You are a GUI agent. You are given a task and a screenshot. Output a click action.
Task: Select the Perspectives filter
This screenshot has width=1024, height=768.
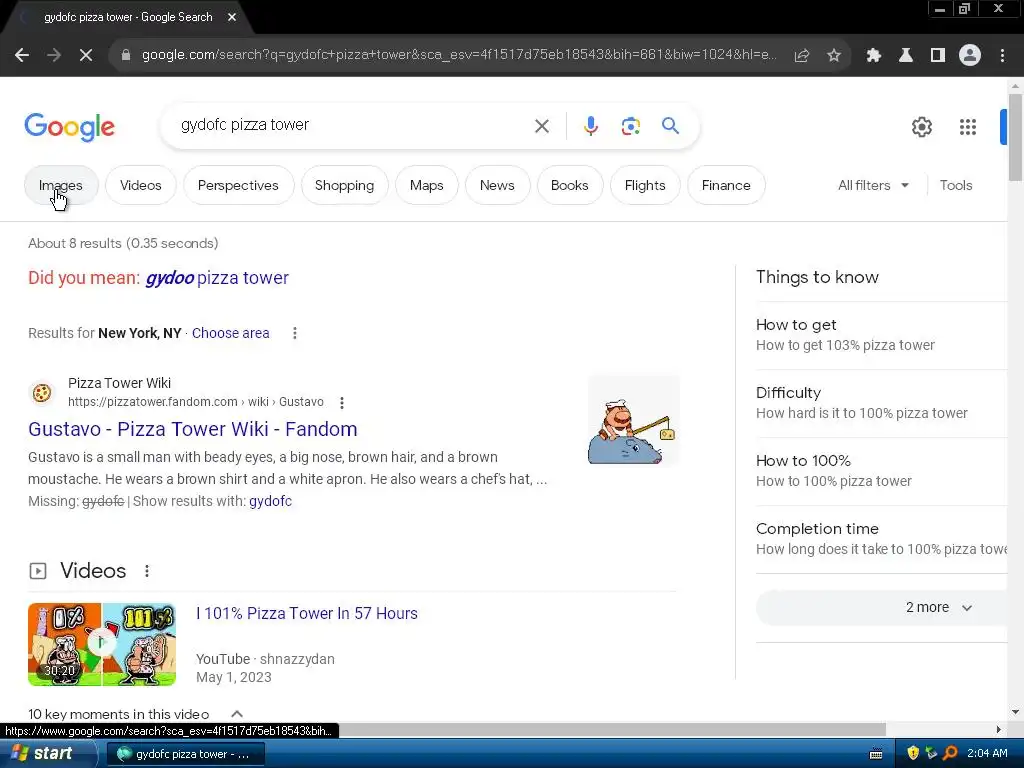(238, 185)
